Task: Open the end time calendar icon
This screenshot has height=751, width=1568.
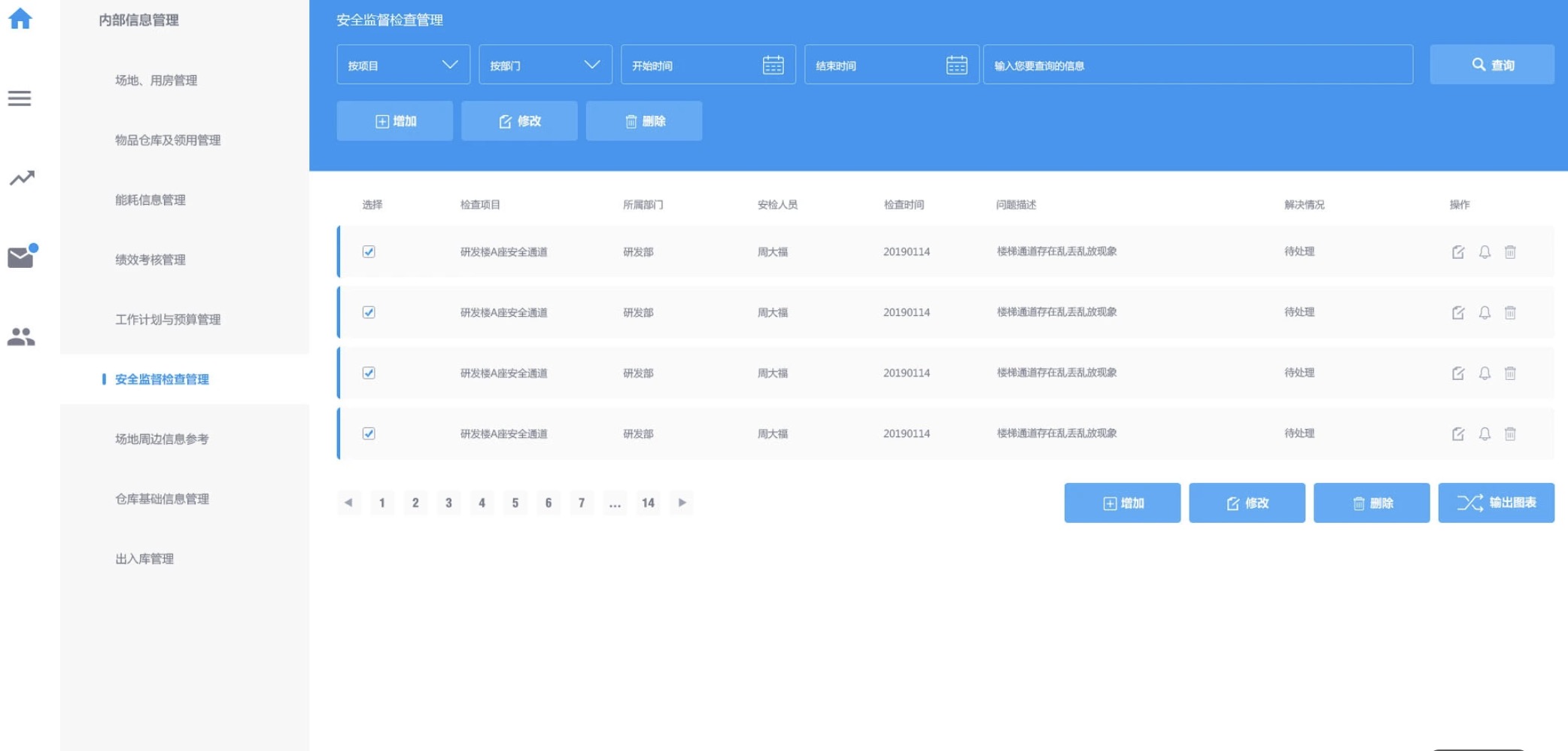Action: pyautogui.click(x=956, y=65)
